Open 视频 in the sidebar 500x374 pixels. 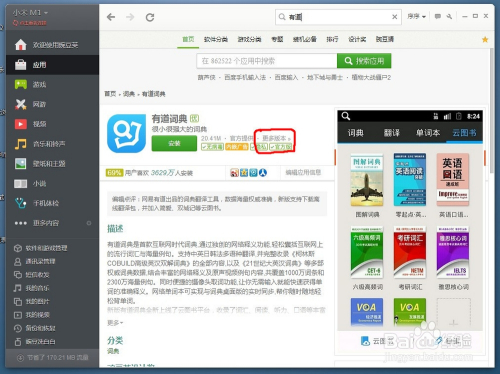pyautogui.click(x=52, y=124)
